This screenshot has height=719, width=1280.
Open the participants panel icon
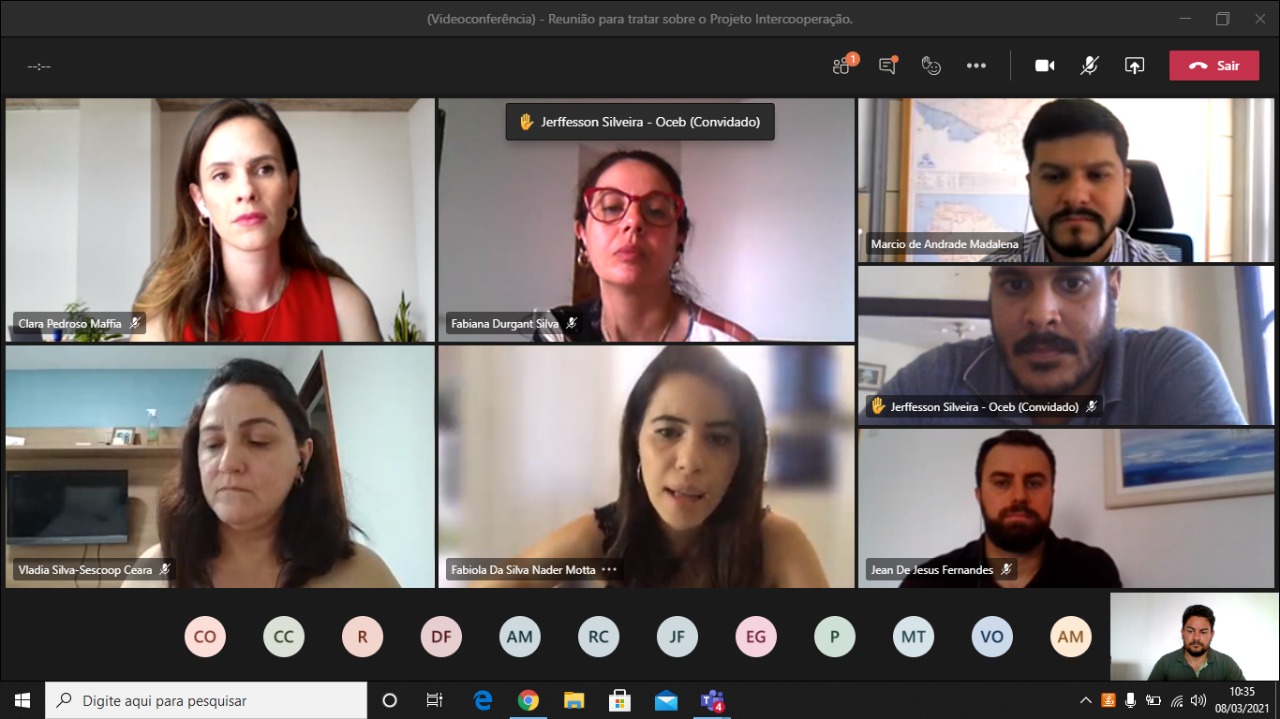pos(843,66)
